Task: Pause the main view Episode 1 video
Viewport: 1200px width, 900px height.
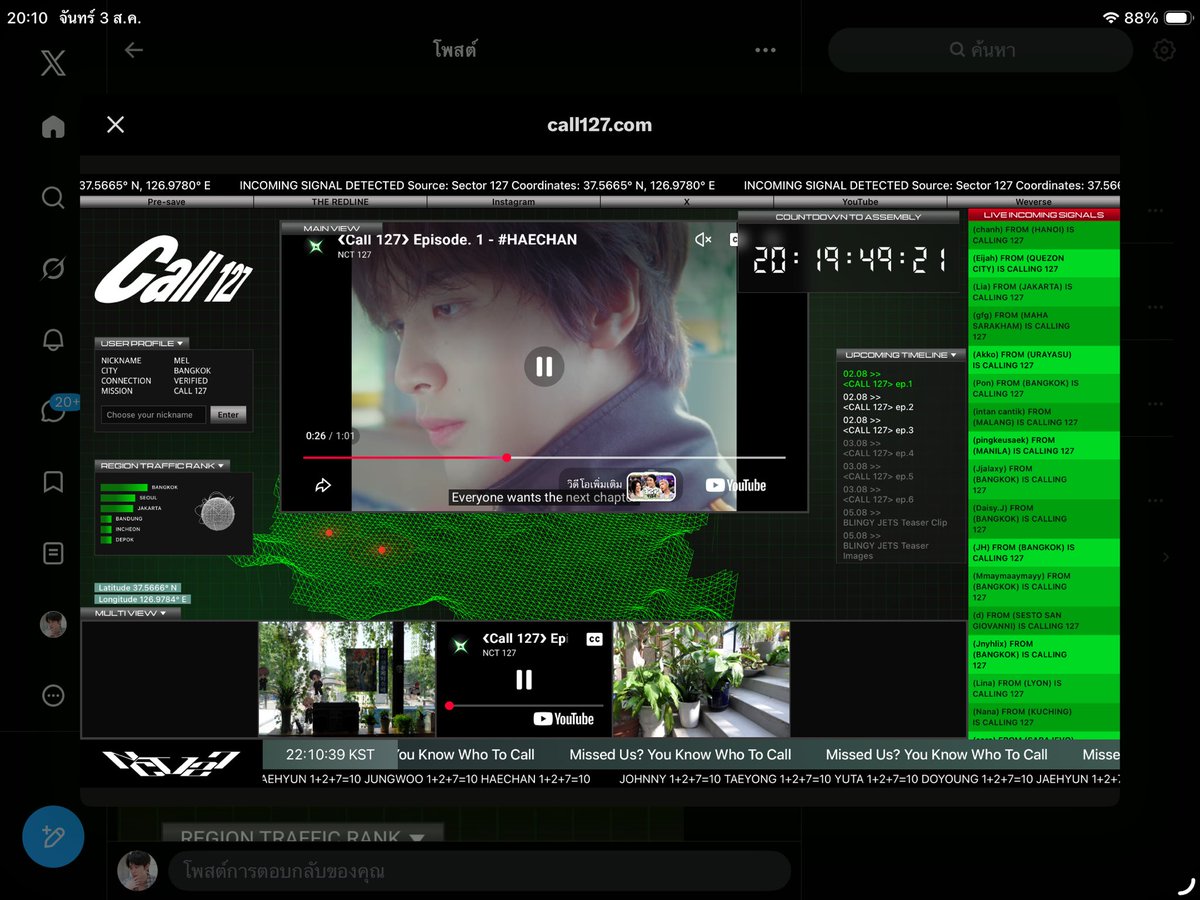Action: pyautogui.click(x=544, y=367)
